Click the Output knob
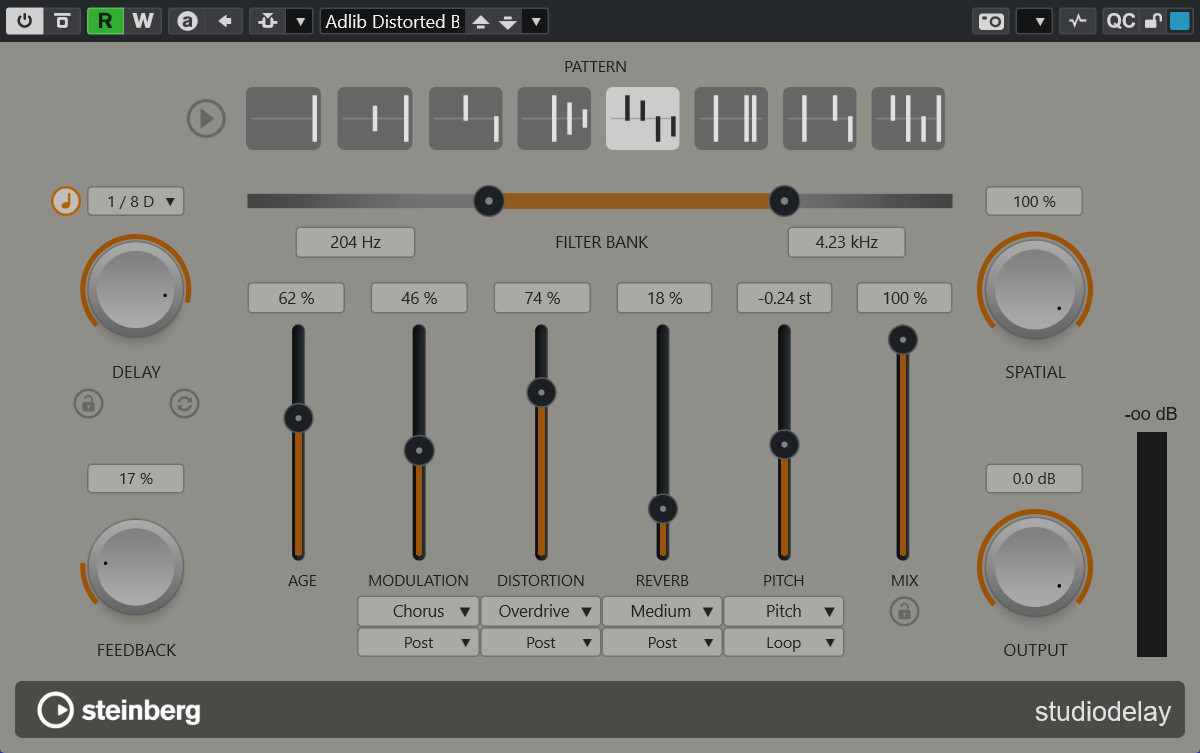 coord(1035,567)
